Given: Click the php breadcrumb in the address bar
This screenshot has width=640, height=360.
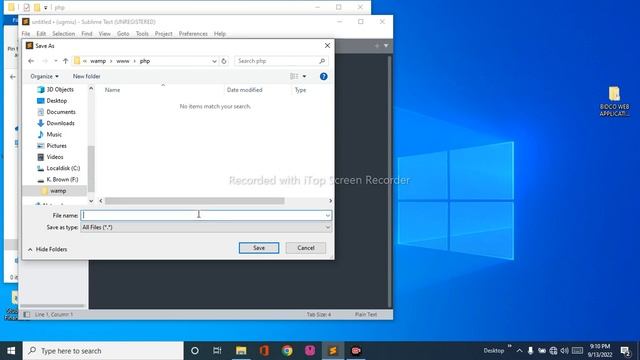Looking at the screenshot, I should click(x=145, y=61).
